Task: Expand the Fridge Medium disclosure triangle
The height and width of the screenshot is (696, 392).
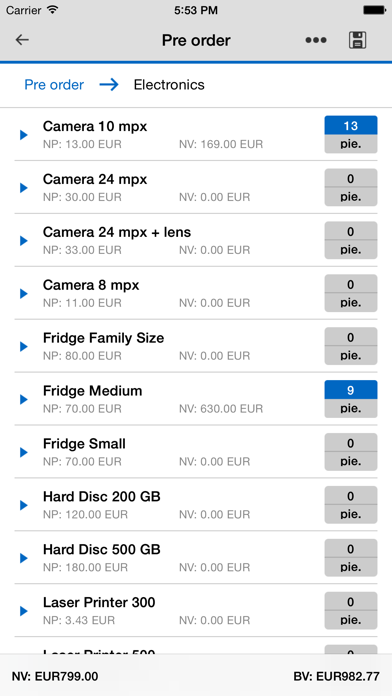Action: tap(24, 399)
